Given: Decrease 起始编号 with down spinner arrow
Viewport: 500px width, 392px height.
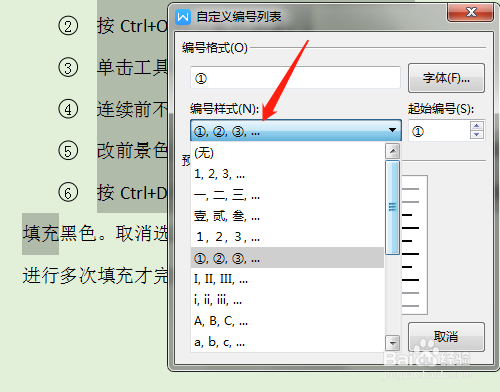Looking at the screenshot, I should (x=477, y=135).
